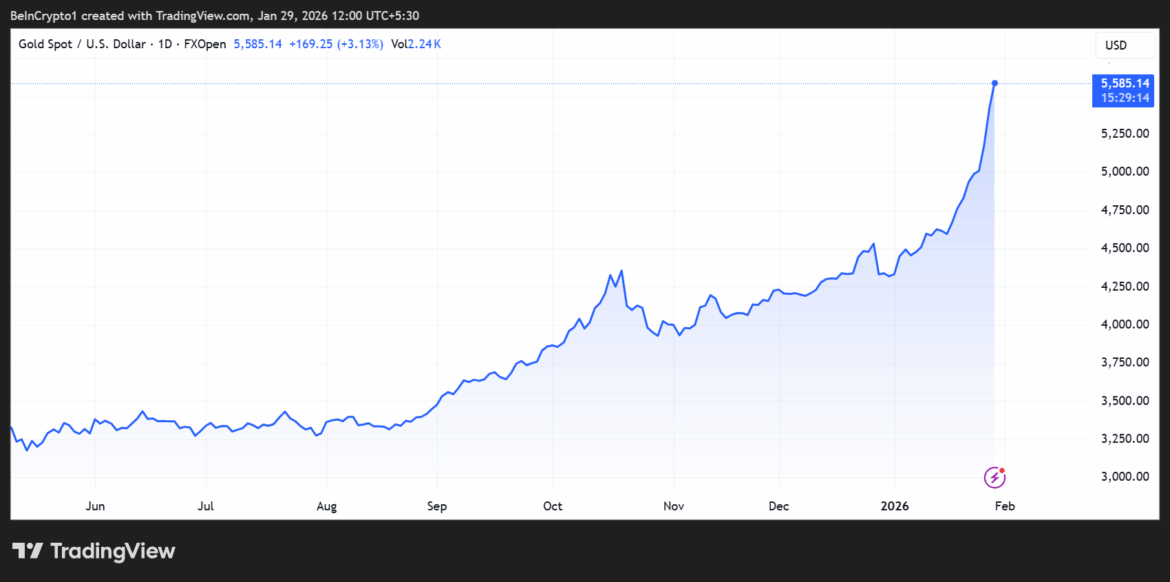Click the blue 5,585.14 price in the legend

click(x=257, y=44)
